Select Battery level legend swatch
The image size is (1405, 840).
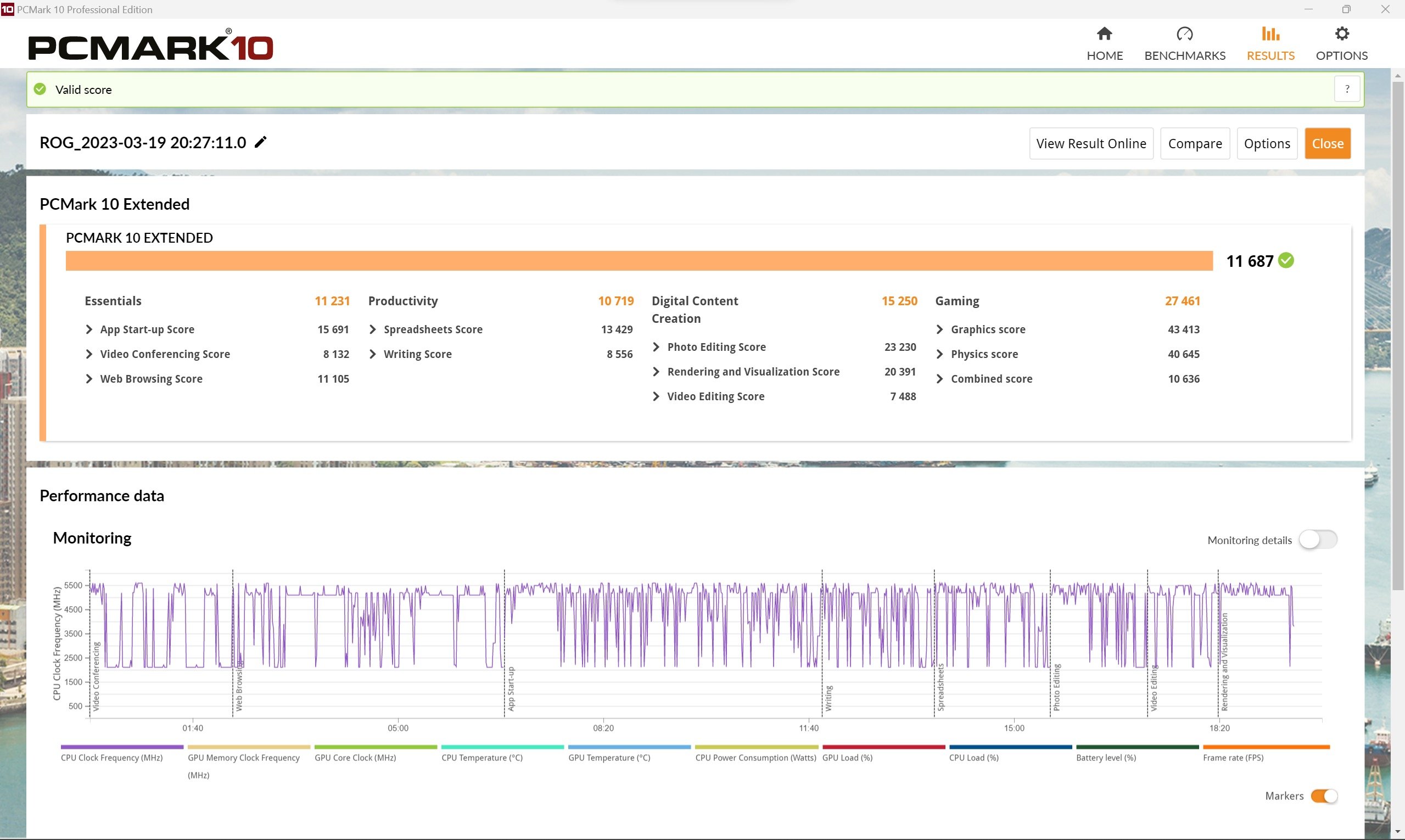point(1137,747)
